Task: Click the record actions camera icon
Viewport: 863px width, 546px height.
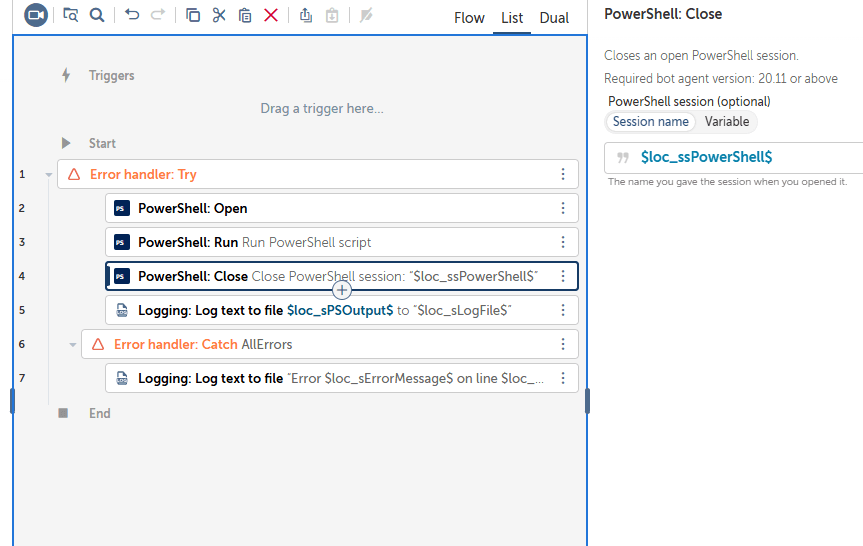Action: pyautogui.click(x=36, y=15)
